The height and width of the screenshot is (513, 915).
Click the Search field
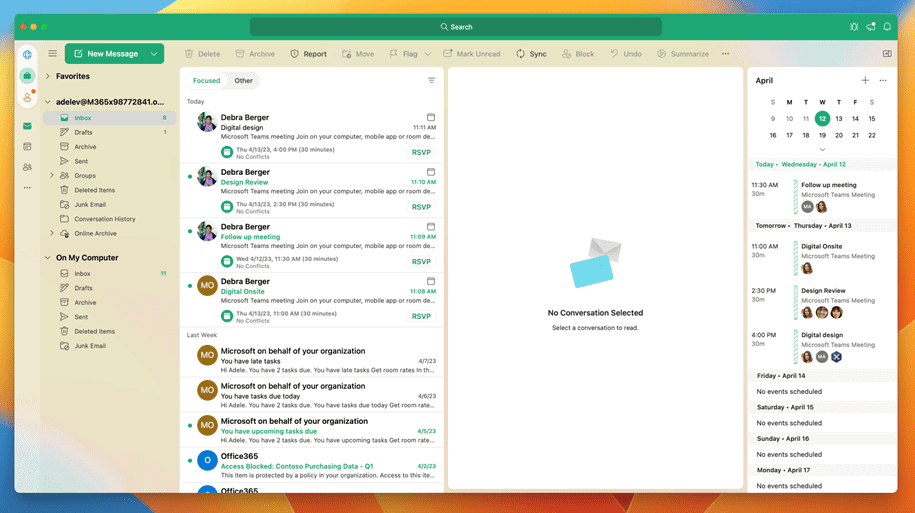[456, 27]
